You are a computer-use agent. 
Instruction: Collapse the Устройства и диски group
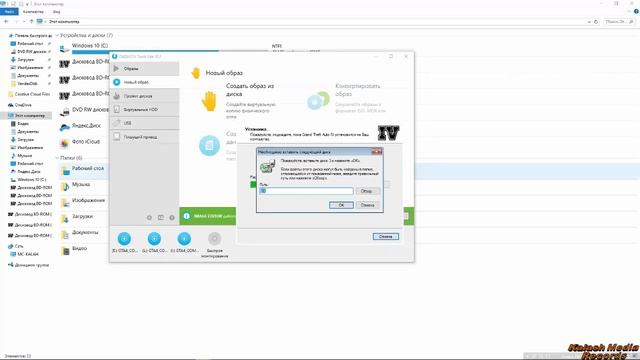pos(57,36)
